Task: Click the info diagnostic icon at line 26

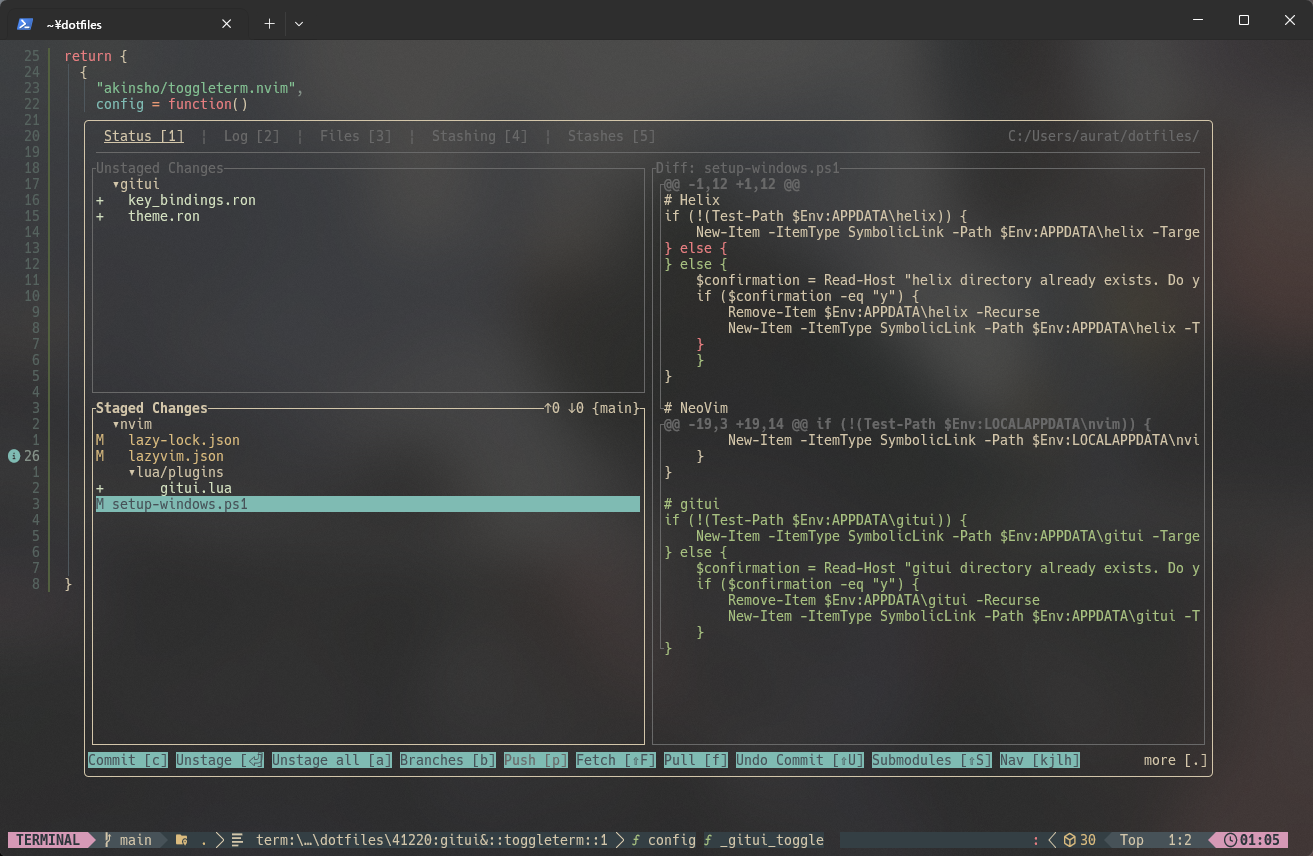Action: coord(13,456)
